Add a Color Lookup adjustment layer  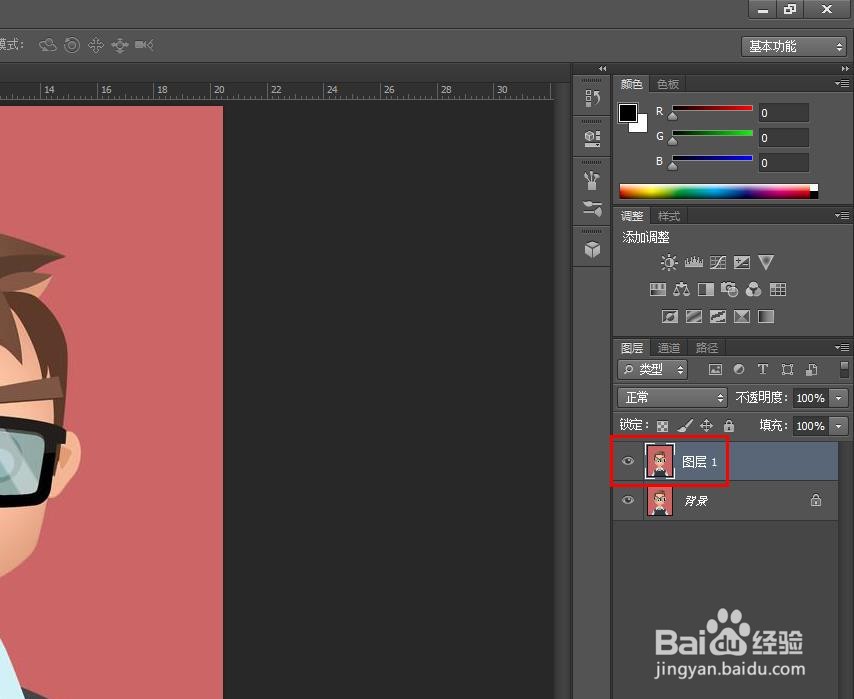pos(778,289)
